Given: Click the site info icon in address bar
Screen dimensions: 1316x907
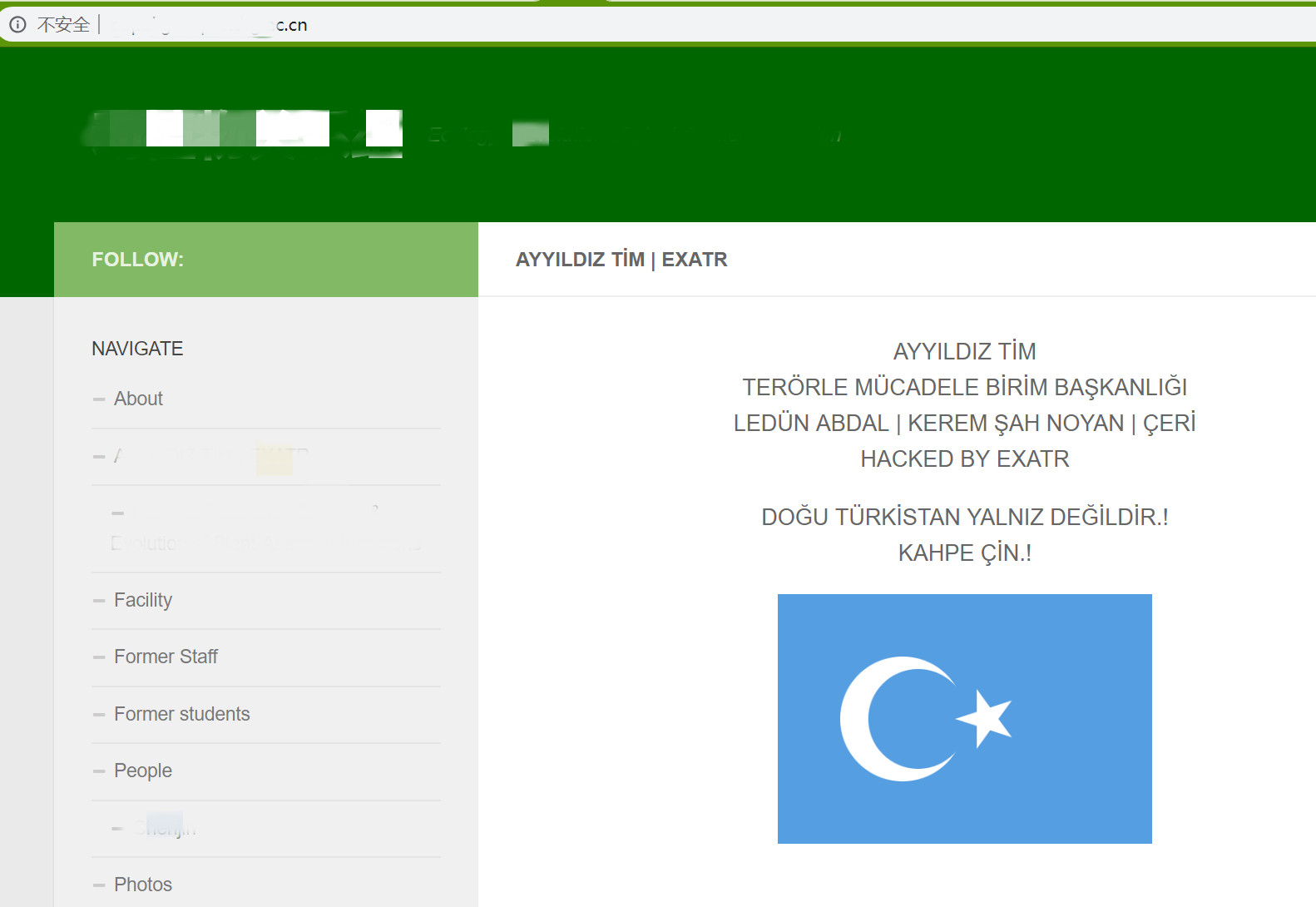Looking at the screenshot, I should point(17,25).
